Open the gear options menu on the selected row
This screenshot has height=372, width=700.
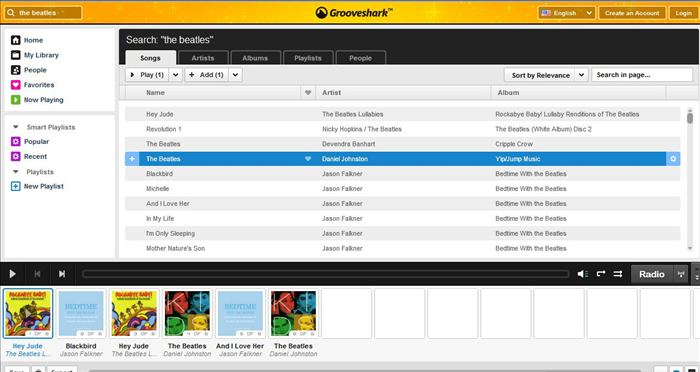coord(673,159)
